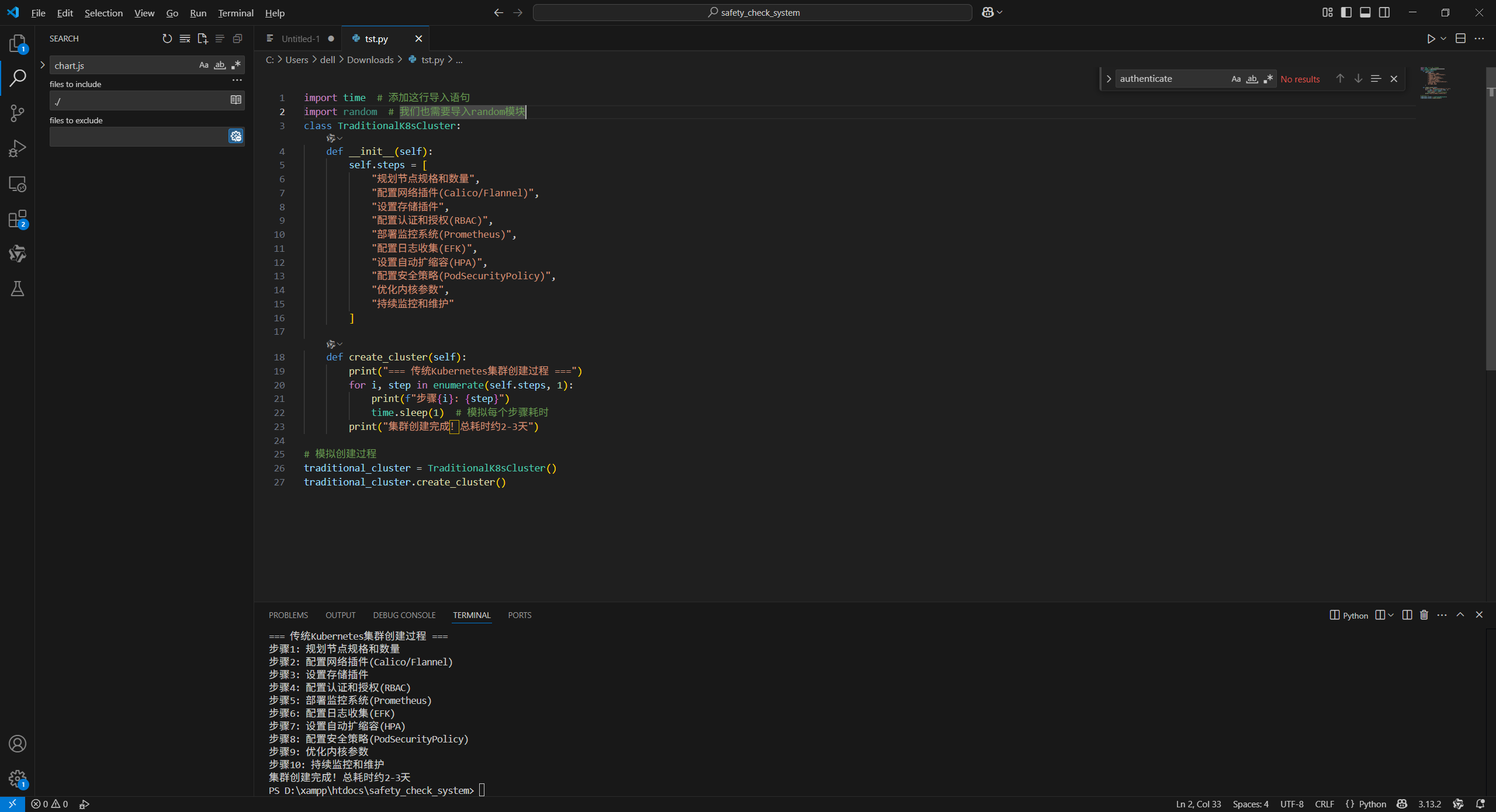Toggle regex in find widget
1496x812 pixels.
coord(1268,79)
